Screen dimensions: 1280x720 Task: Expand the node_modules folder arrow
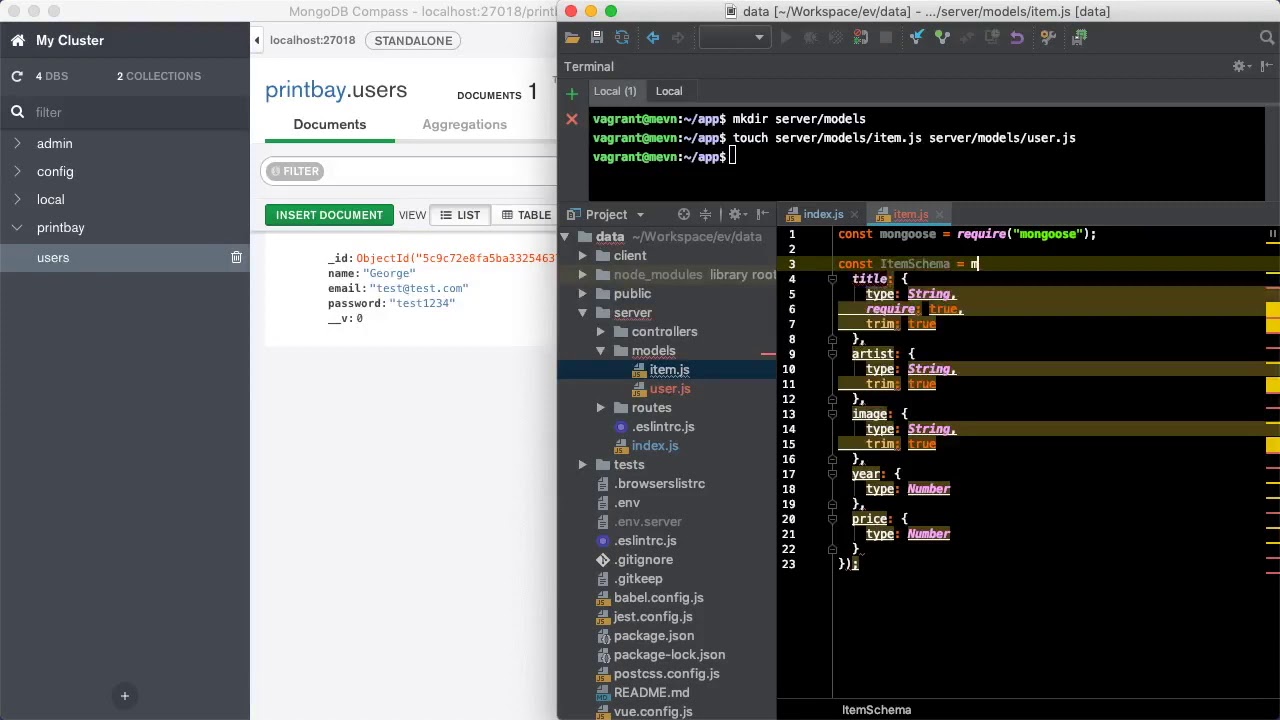tap(583, 275)
